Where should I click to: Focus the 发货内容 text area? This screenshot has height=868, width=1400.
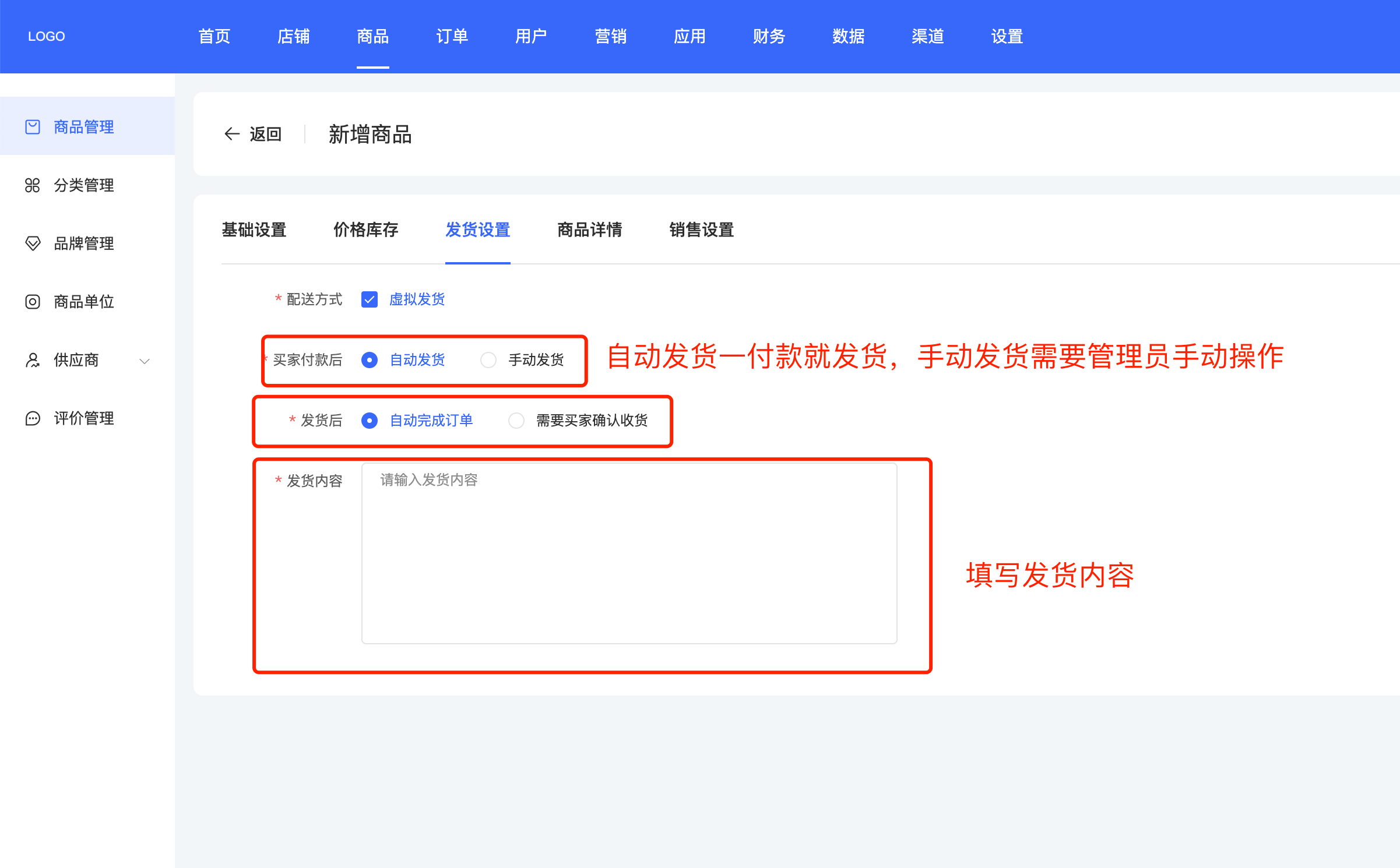[629, 553]
